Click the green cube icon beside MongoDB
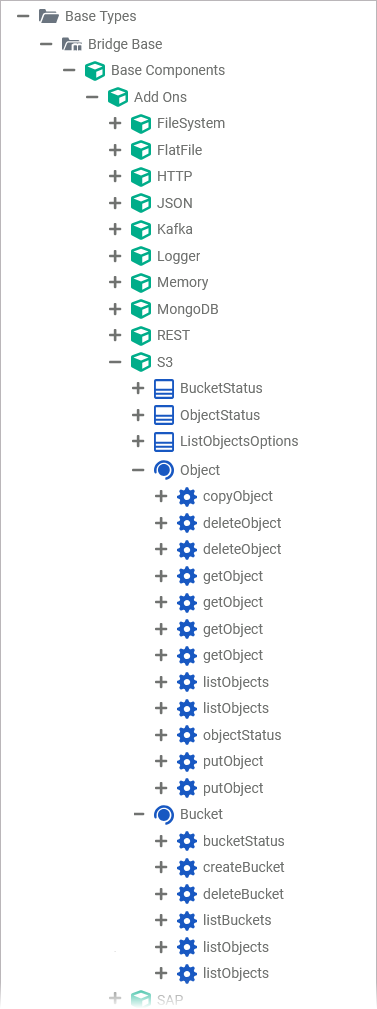377x1009 pixels. (141, 309)
